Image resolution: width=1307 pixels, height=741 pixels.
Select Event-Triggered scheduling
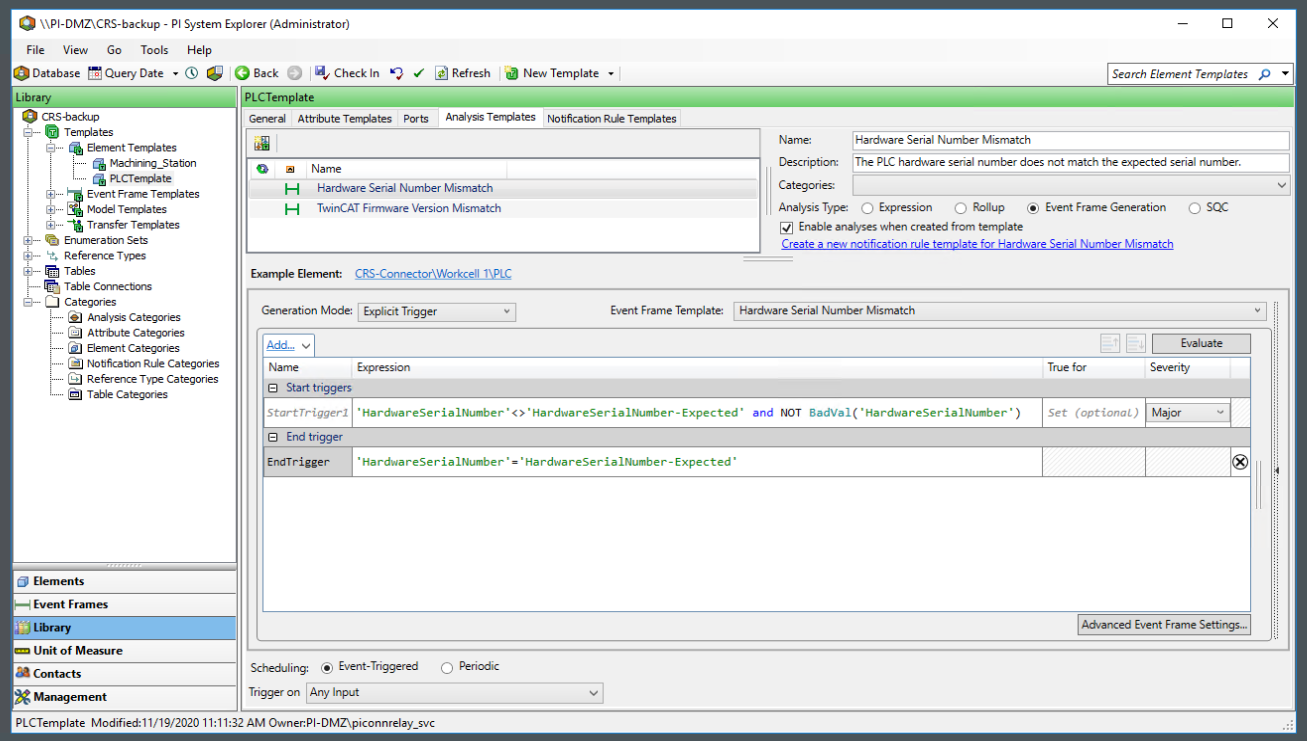coord(327,667)
